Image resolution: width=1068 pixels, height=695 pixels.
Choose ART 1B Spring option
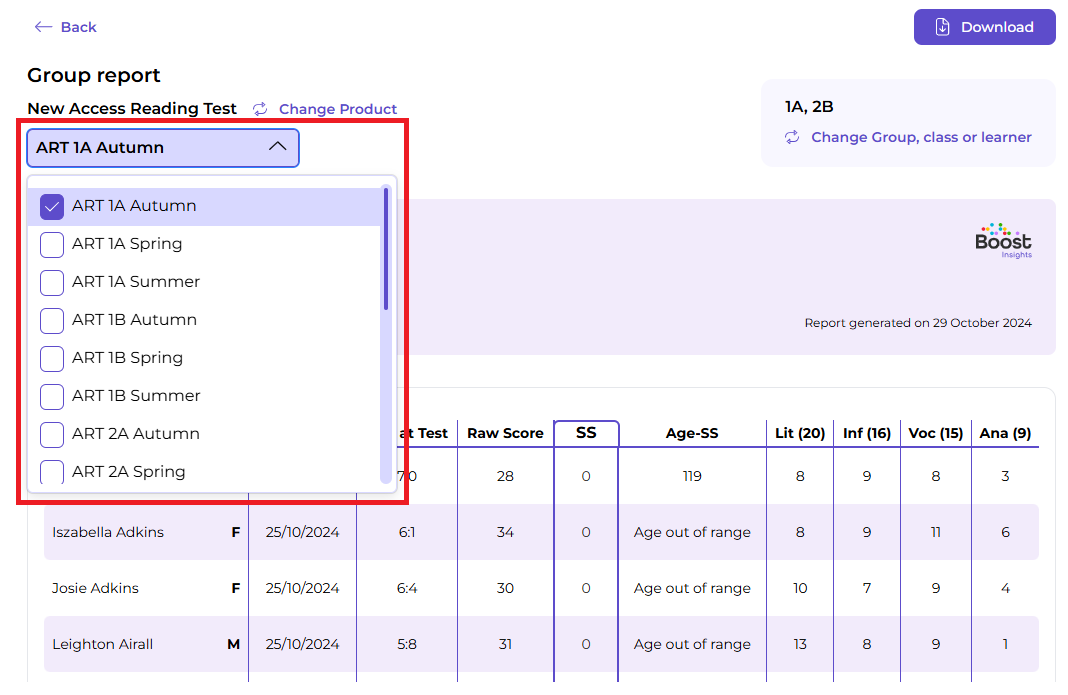click(127, 358)
